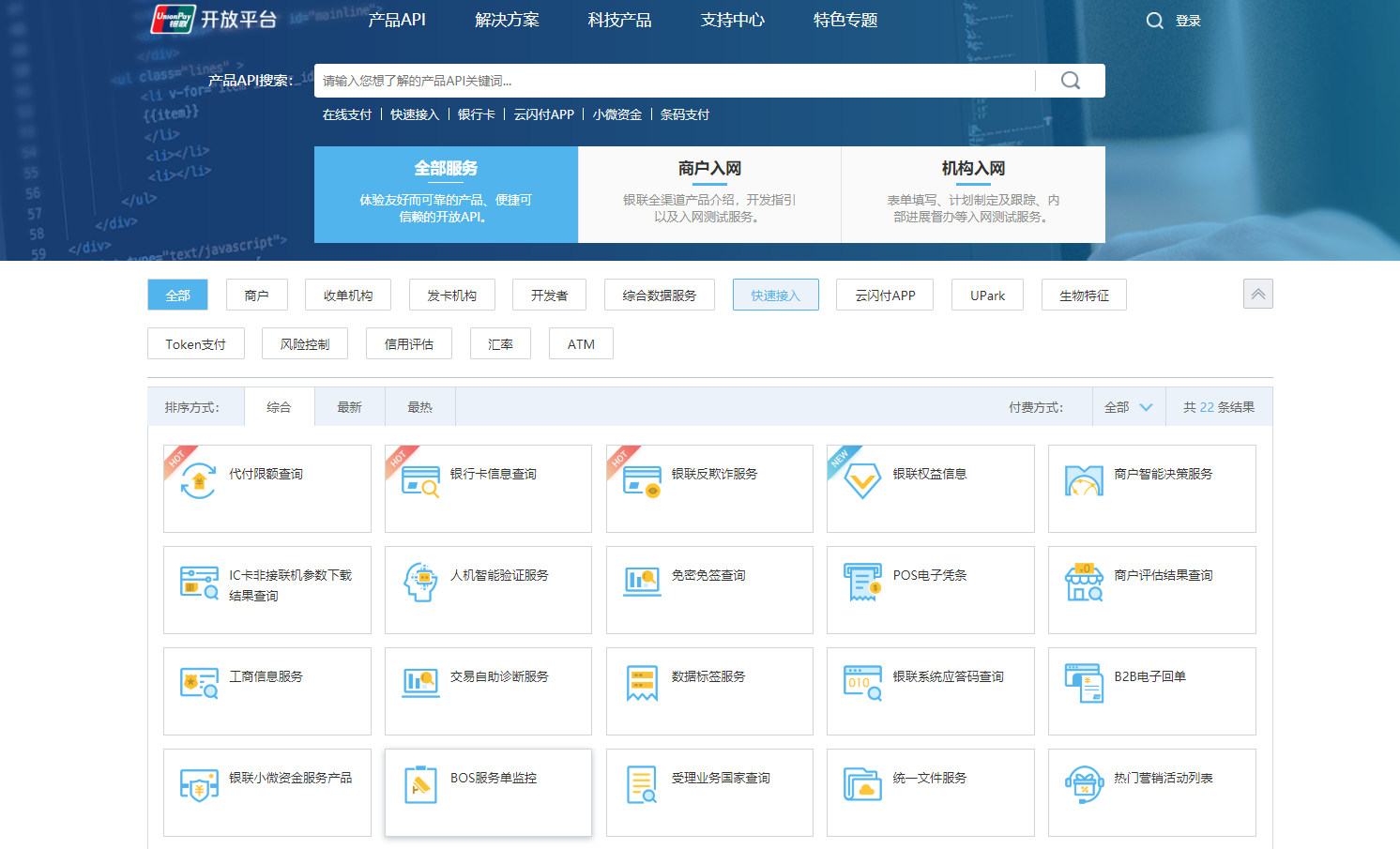Viewport: 1400px width, 849px height.
Task: Click the 热门营销活动列表 gift icon
Action: point(1084,785)
